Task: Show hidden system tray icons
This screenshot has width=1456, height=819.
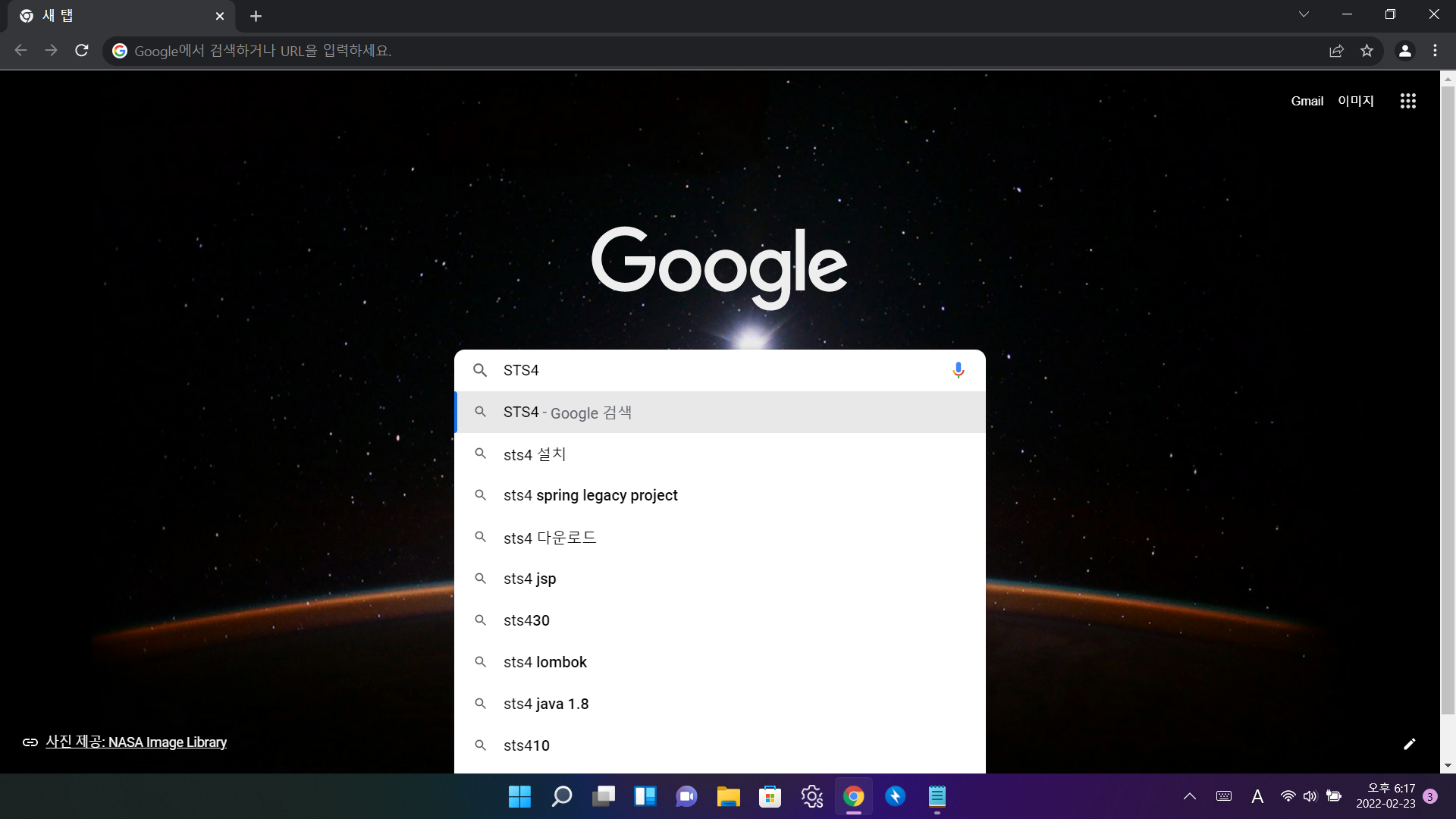Action: click(1189, 796)
